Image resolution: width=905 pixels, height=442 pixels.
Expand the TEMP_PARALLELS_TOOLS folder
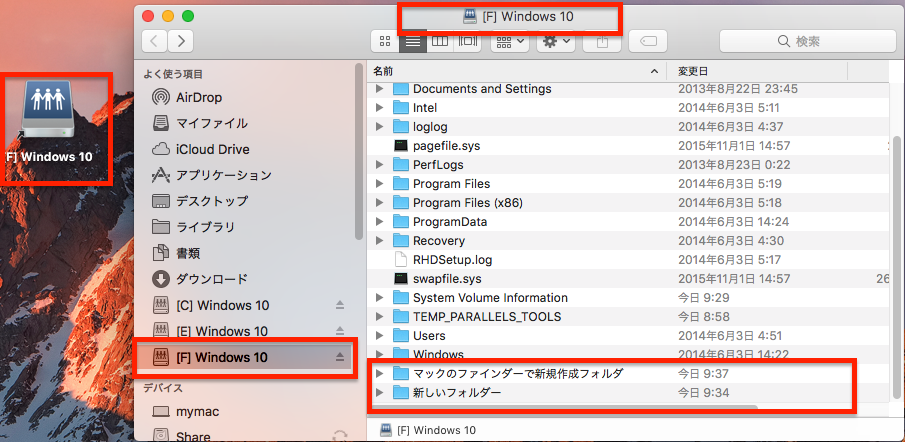click(379, 317)
